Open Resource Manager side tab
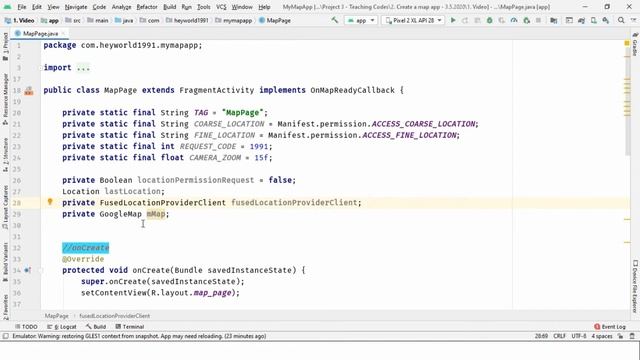640x360 pixels. pos(5,99)
